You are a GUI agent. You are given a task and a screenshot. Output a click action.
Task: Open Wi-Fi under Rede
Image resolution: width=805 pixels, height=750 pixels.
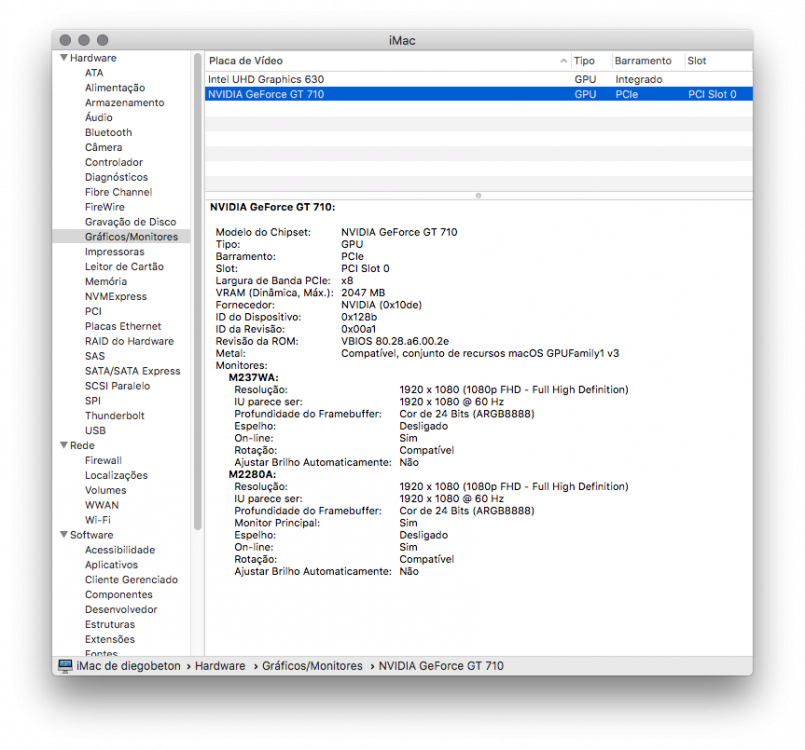pos(98,520)
